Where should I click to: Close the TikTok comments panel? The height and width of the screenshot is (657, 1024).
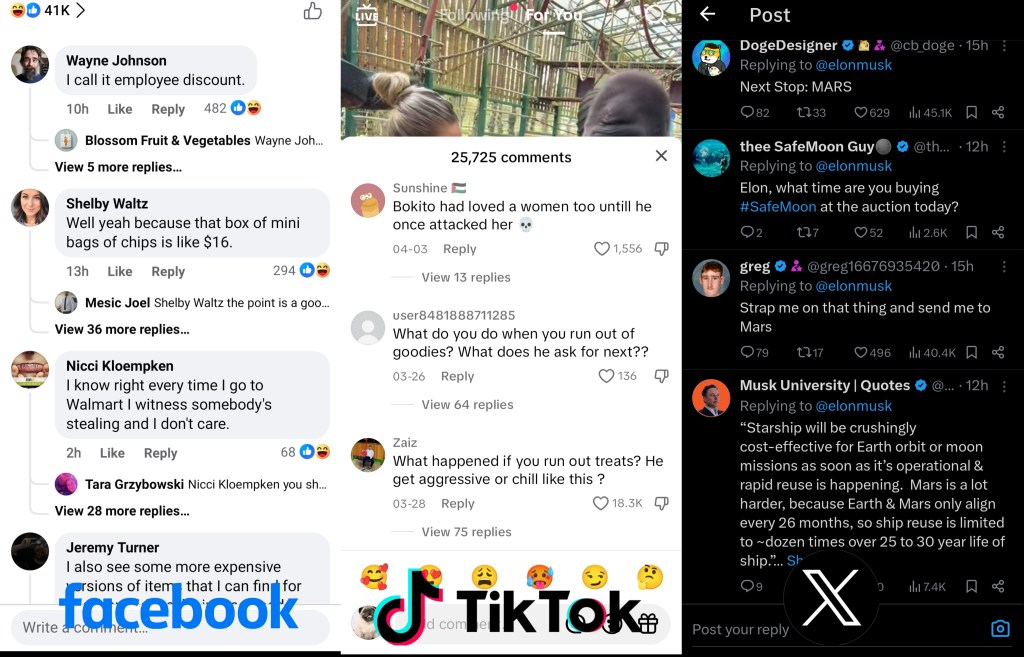tap(661, 155)
